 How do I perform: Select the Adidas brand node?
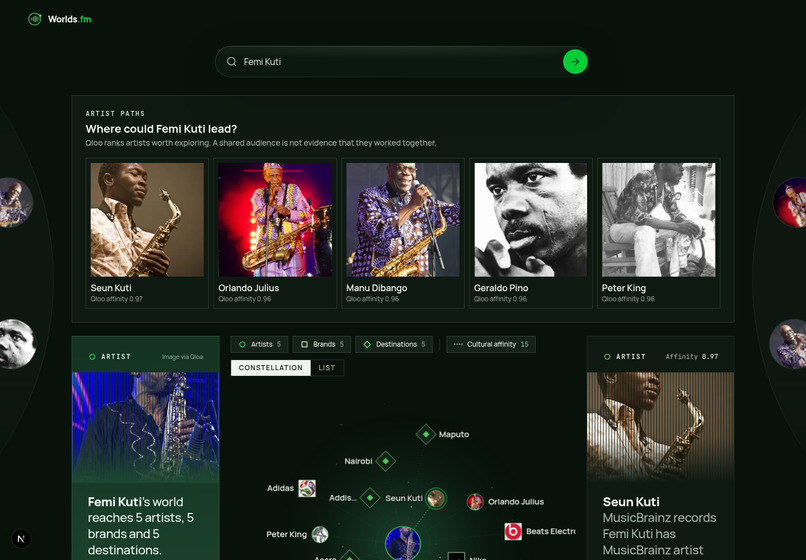point(307,489)
